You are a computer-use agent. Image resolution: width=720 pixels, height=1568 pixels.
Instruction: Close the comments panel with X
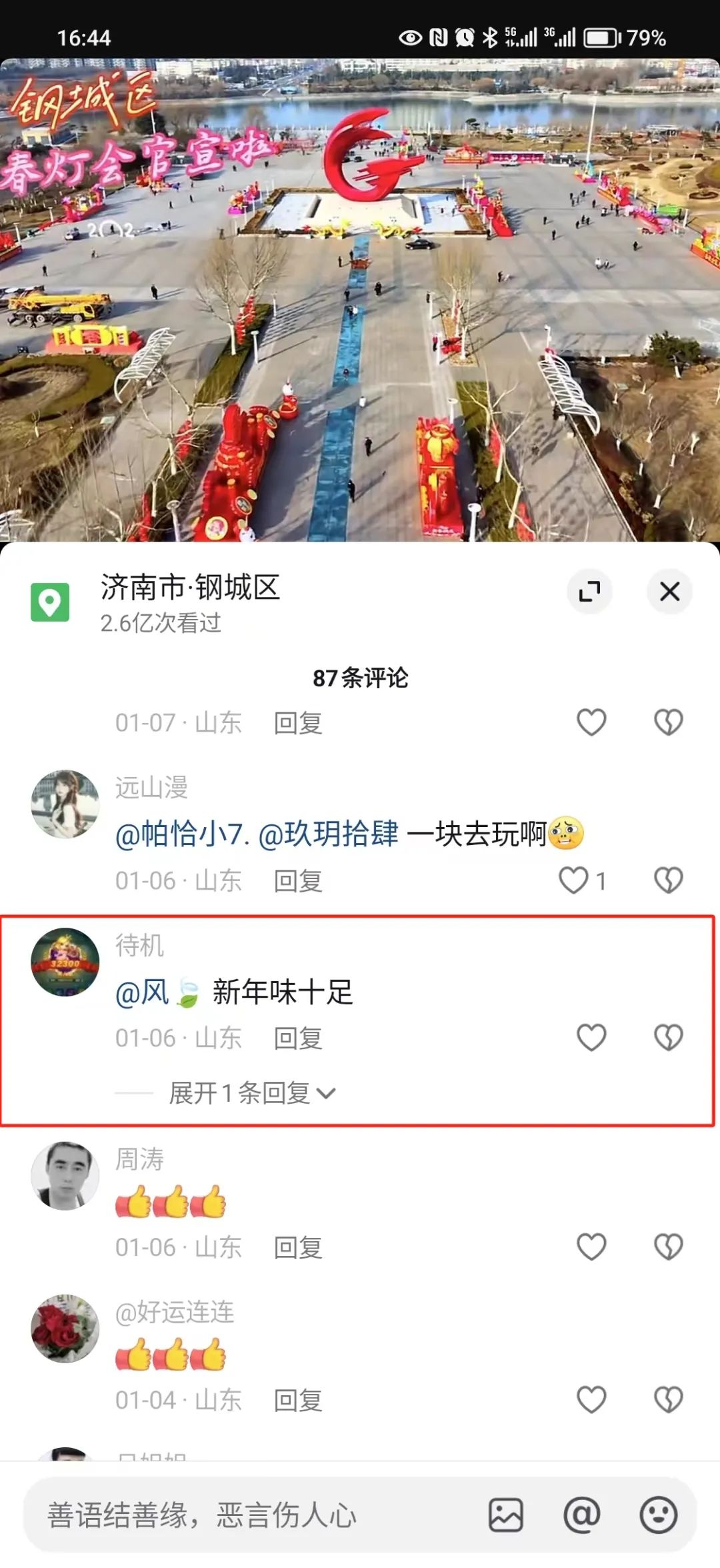(x=669, y=591)
